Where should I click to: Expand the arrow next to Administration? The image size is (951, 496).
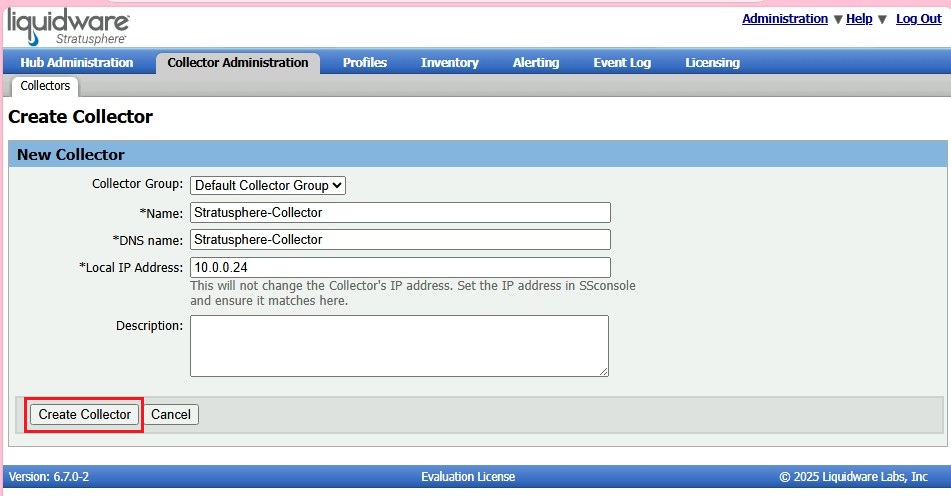838,19
